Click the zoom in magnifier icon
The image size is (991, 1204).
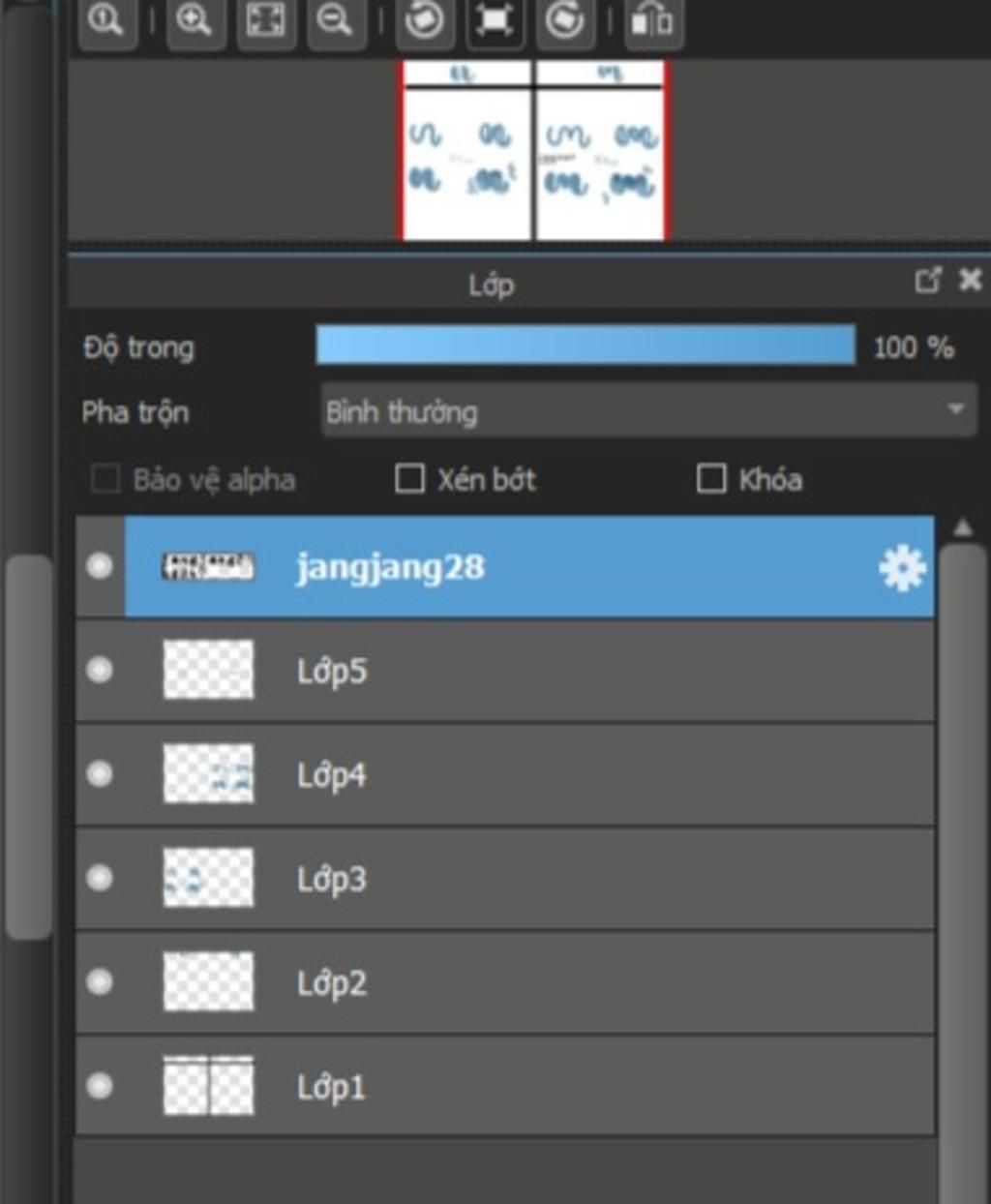tap(195, 20)
